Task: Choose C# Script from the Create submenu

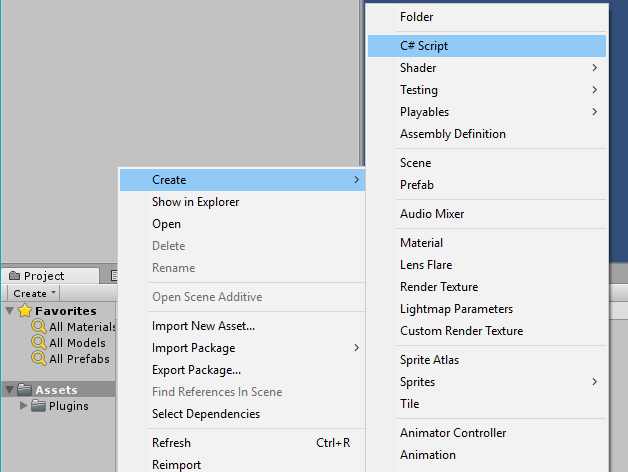Action: point(424,46)
